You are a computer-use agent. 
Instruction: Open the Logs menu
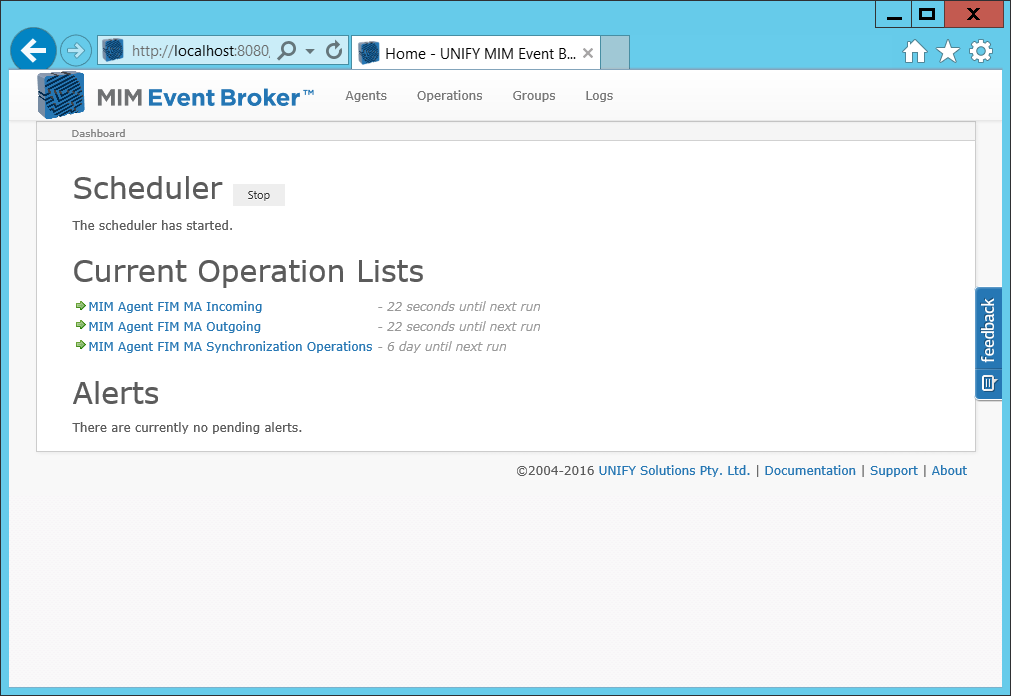tap(599, 95)
